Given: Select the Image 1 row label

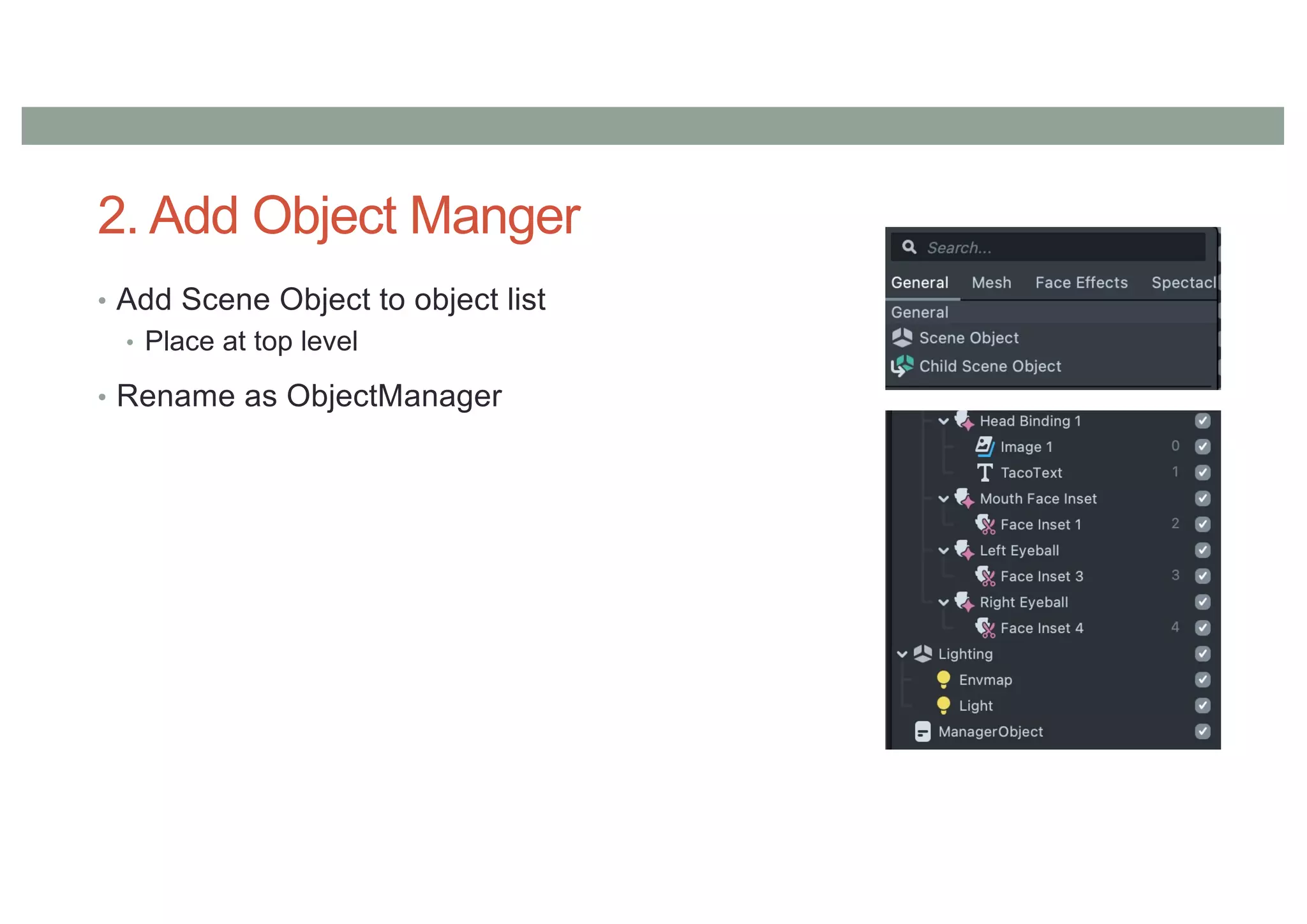Looking at the screenshot, I should pos(1026,447).
